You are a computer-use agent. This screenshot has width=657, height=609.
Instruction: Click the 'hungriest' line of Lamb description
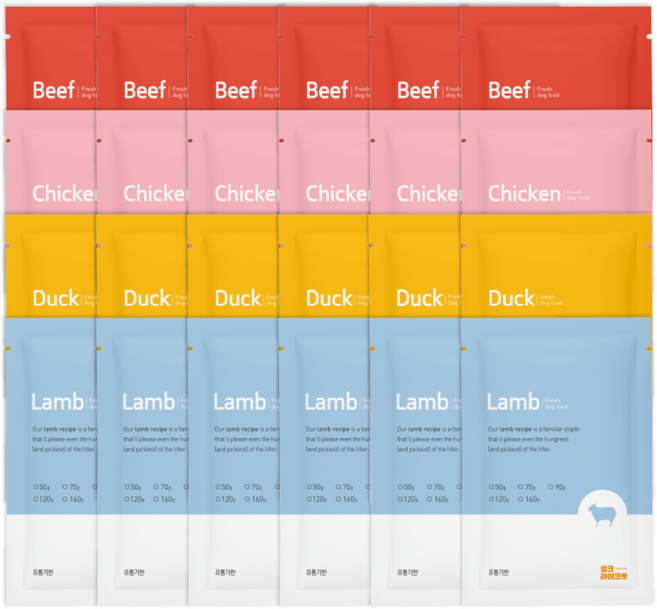[x=528, y=439]
